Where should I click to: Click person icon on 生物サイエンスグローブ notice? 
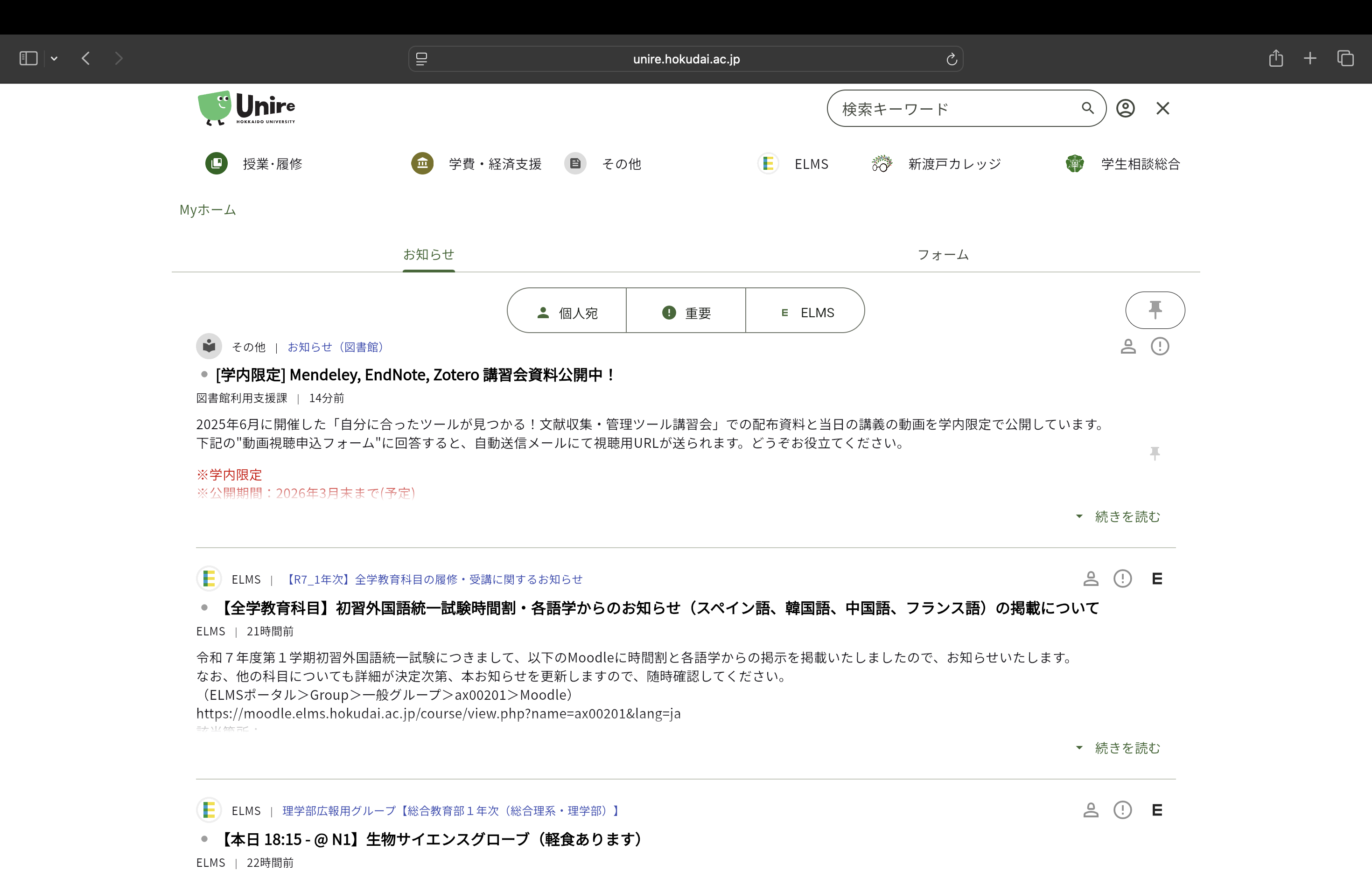point(1091,810)
